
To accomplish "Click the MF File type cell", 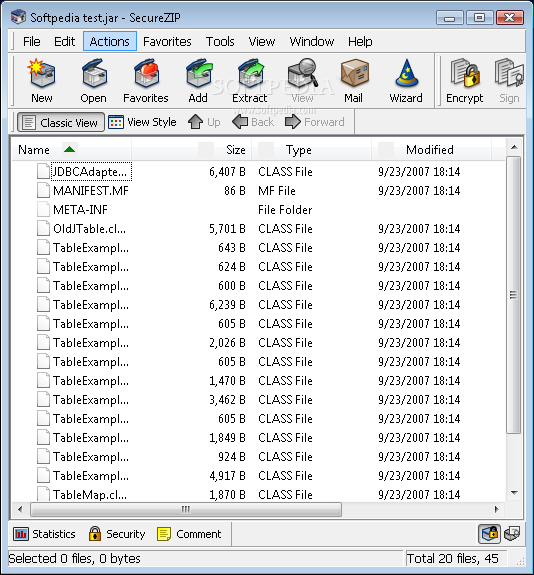I will click(x=277, y=191).
